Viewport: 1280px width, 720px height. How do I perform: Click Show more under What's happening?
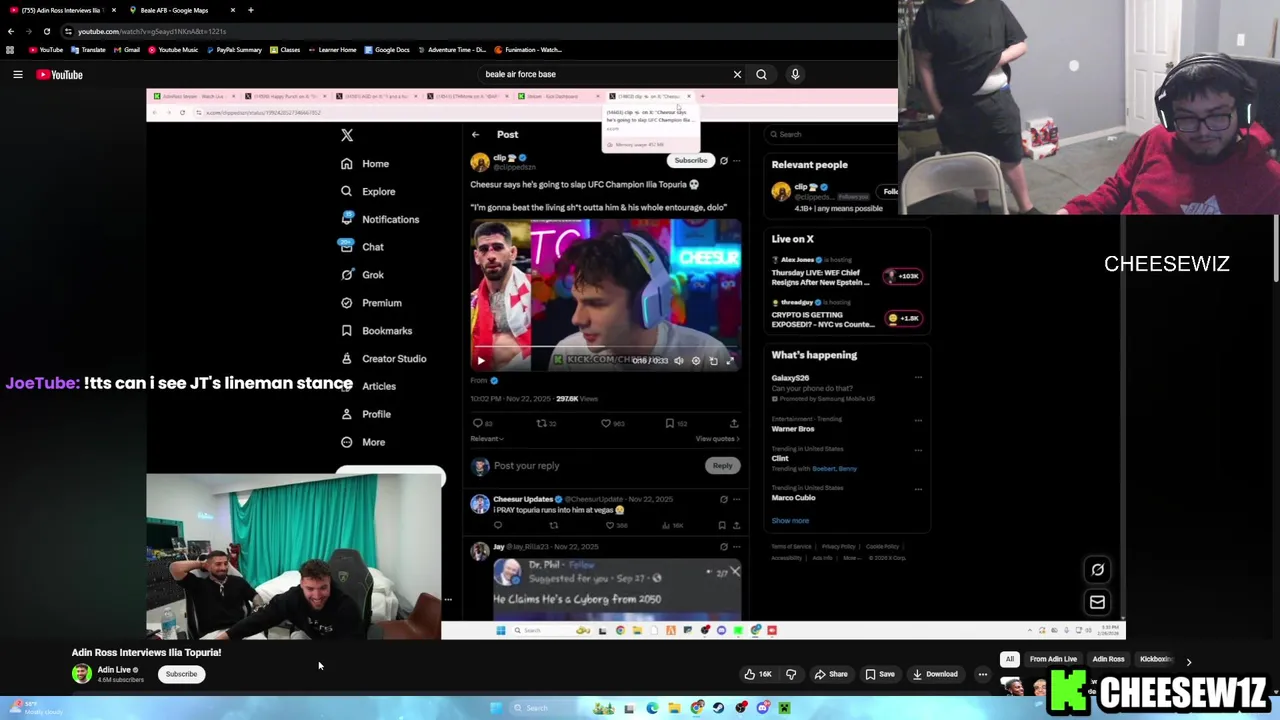coord(790,521)
